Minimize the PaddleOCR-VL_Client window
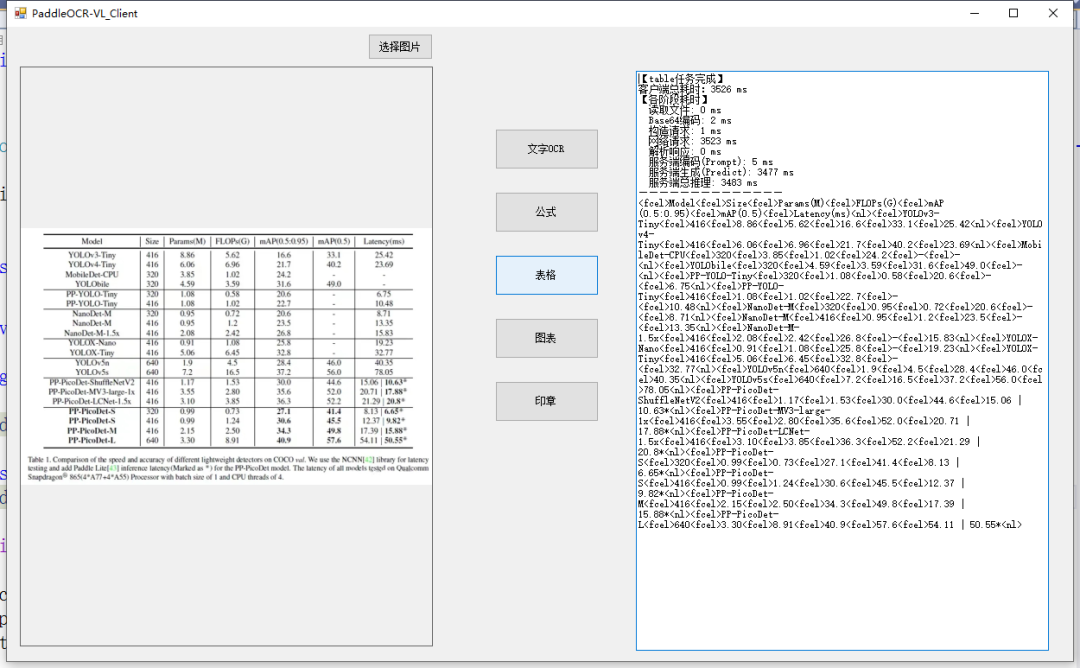This screenshot has height=668, width=1080. (x=974, y=13)
